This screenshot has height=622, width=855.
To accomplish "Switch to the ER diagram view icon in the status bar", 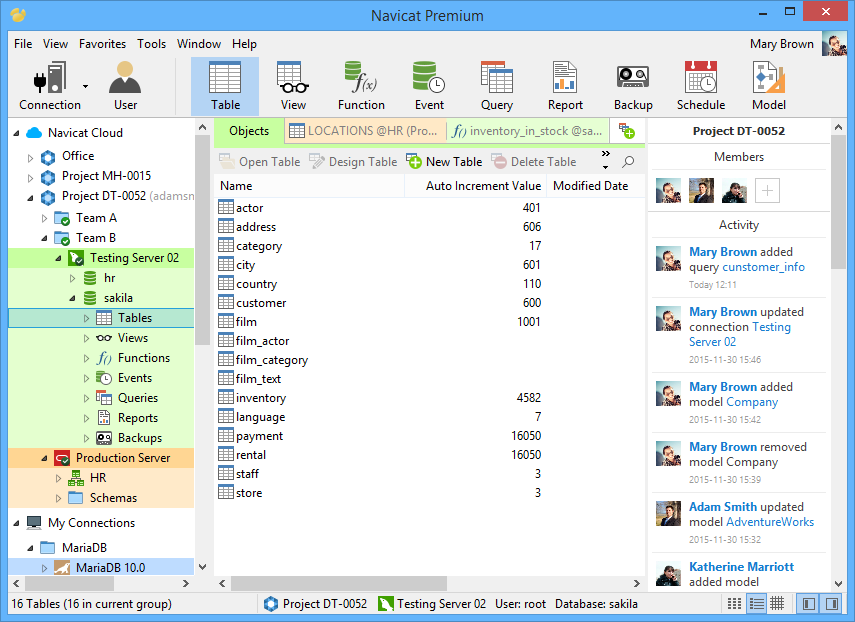I will [777, 603].
